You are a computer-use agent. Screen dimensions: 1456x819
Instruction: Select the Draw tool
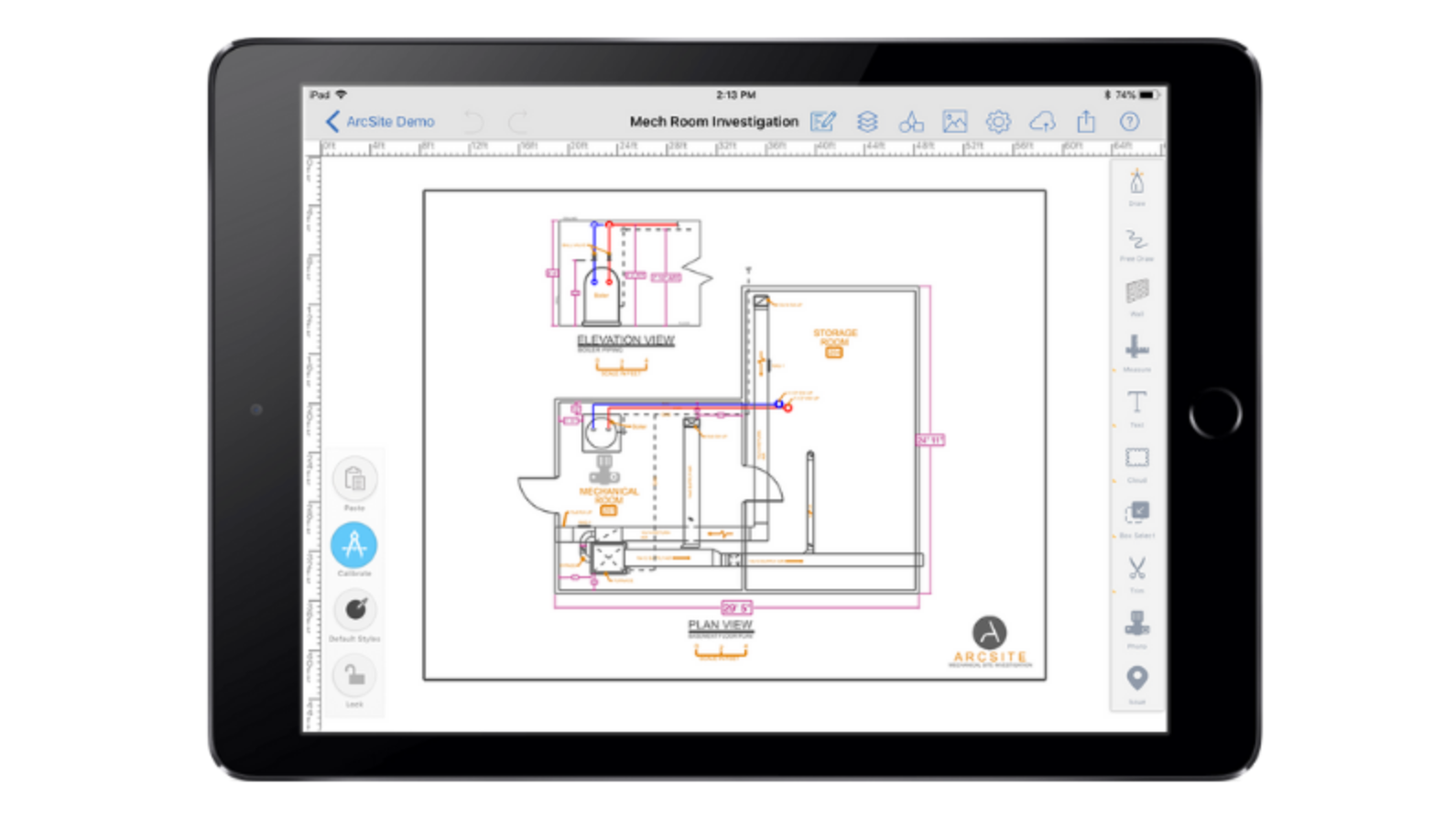point(1136,183)
